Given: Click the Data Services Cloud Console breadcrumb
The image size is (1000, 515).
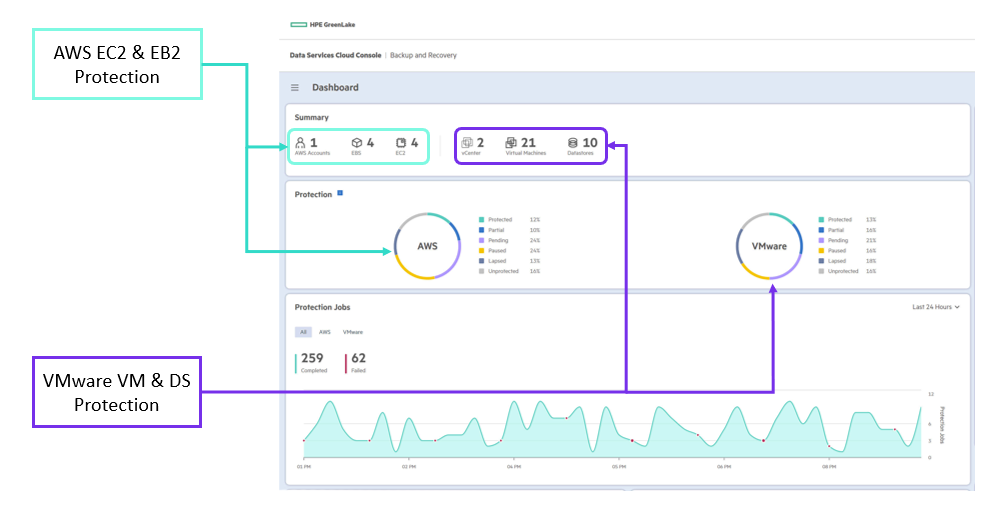Looking at the screenshot, I should [x=335, y=55].
